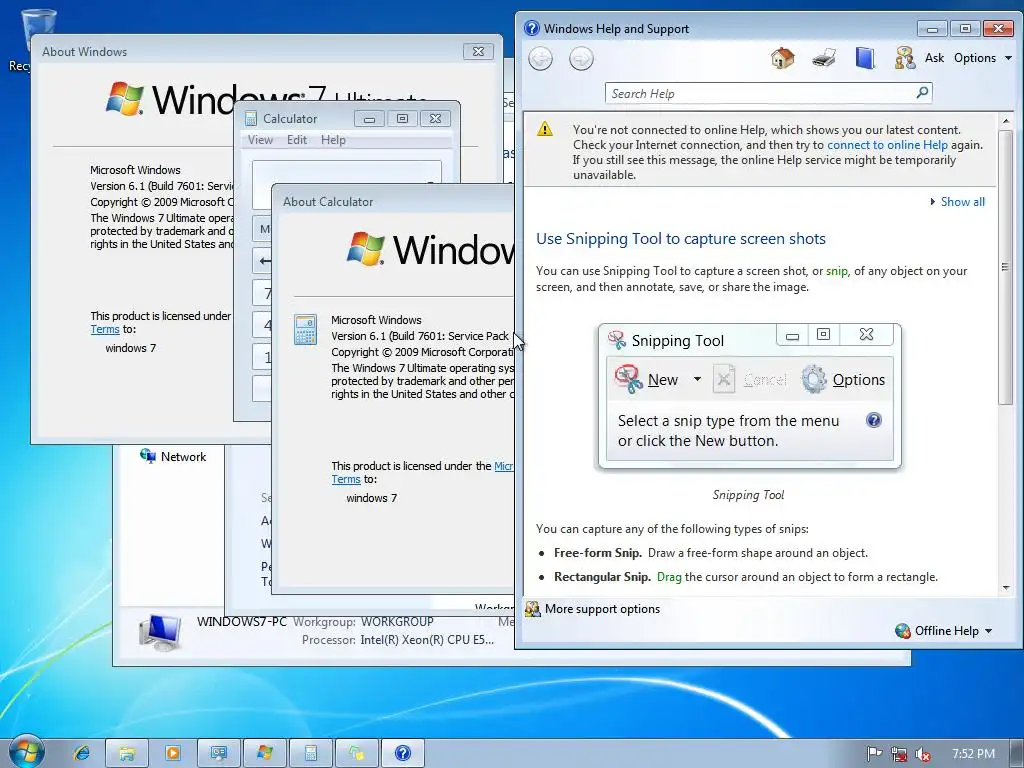The width and height of the screenshot is (1024, 768).
Task: Open the Start menu orb
Action: [25, 750]
